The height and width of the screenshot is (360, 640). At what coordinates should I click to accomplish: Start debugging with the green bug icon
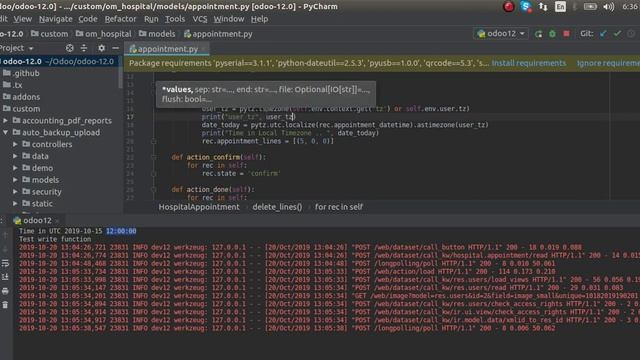[552, 34]
